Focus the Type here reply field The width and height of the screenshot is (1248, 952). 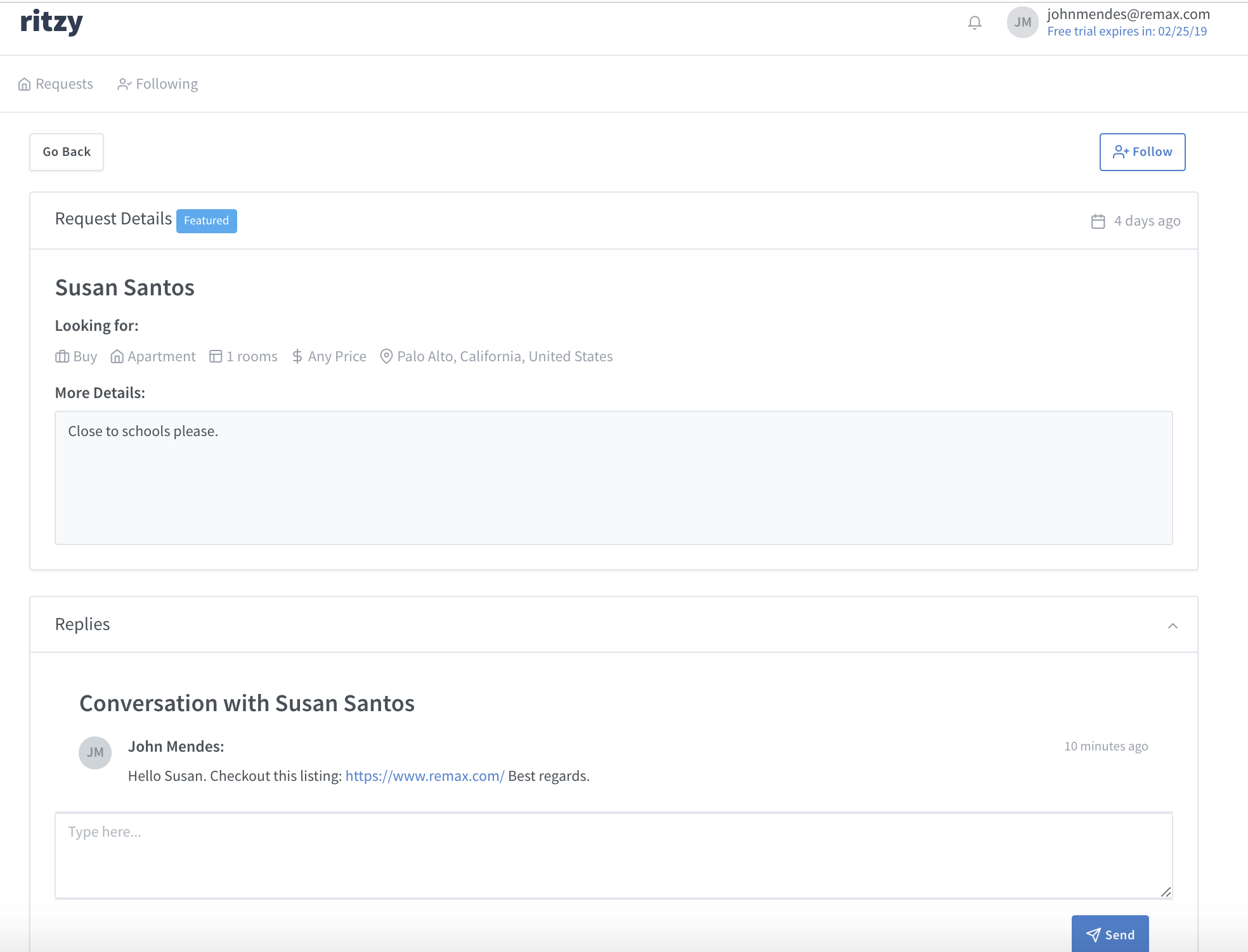click(x=613, y=855)
